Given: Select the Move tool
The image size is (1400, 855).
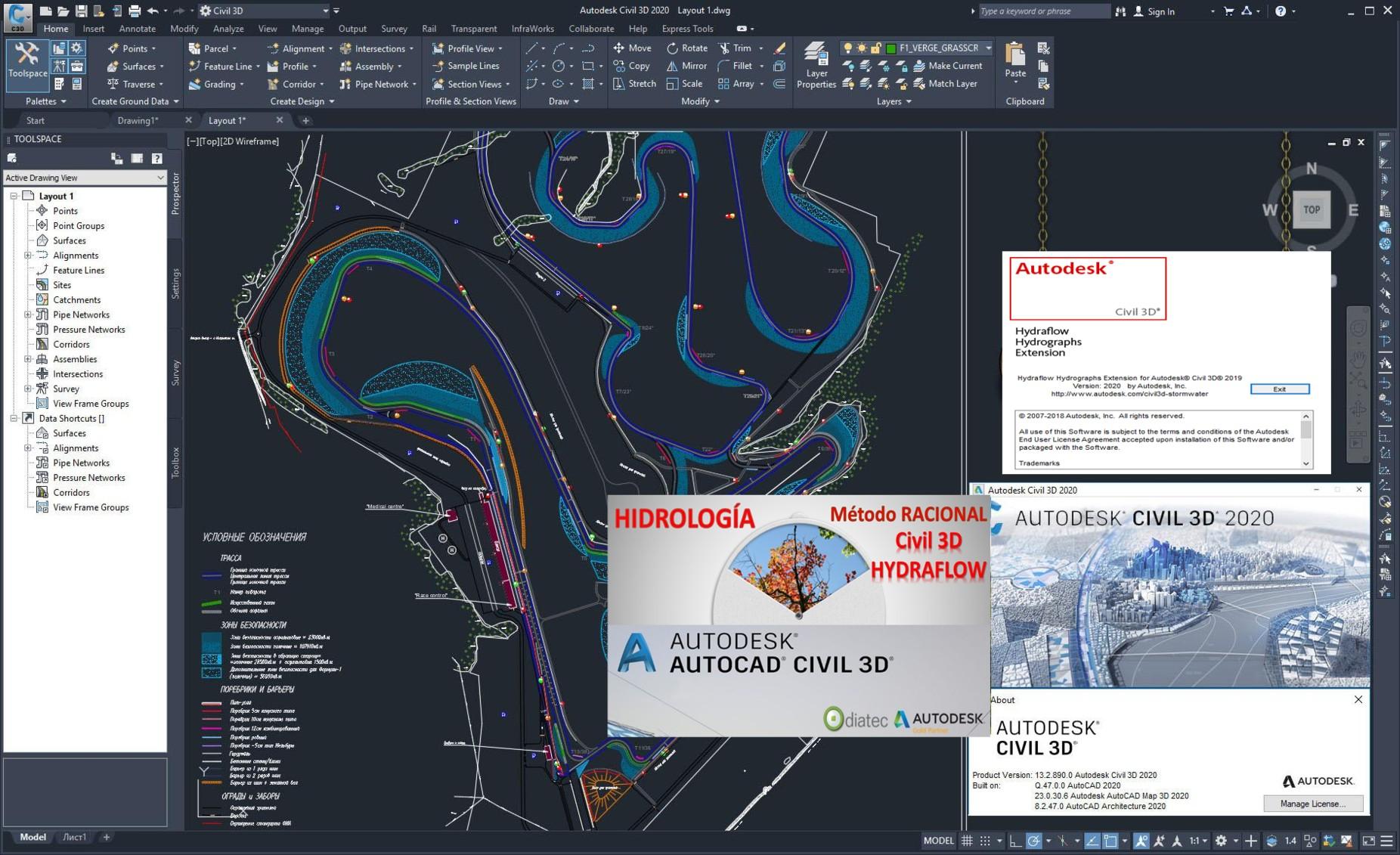Looking at the screenshot, I should point(632,48).
